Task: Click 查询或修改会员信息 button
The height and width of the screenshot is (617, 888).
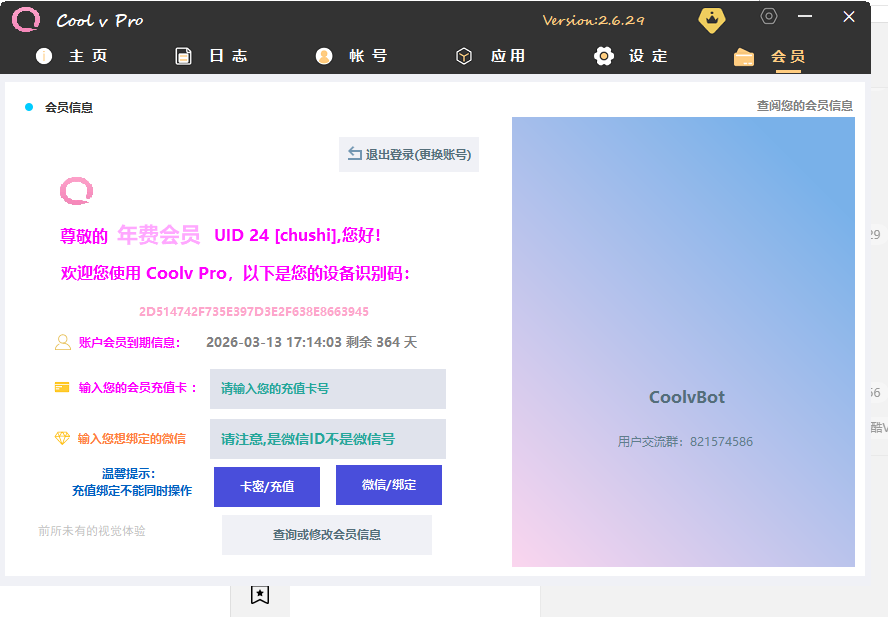Action: click(x=327, y=535)
